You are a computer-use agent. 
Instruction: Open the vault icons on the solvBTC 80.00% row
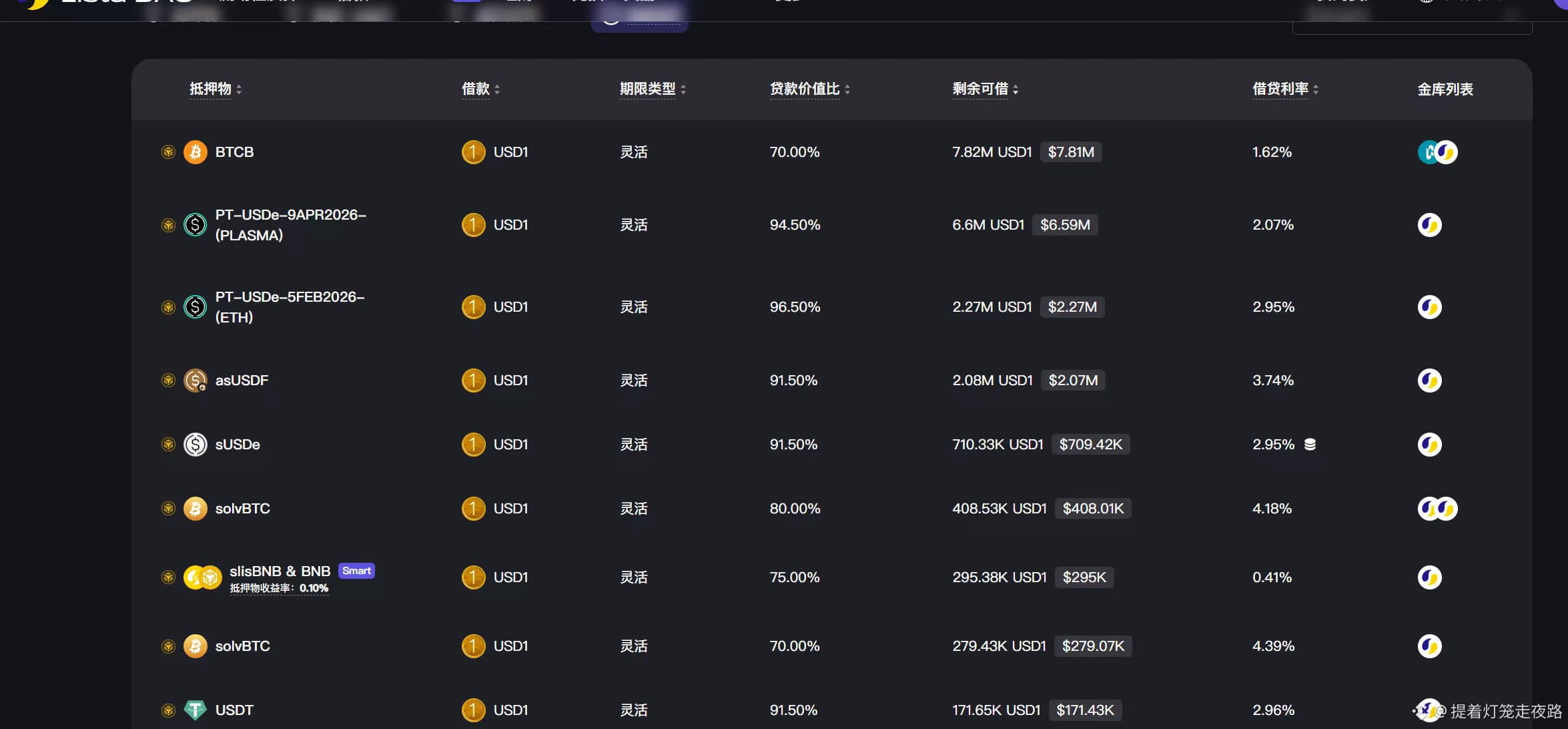coord(1437,509)
